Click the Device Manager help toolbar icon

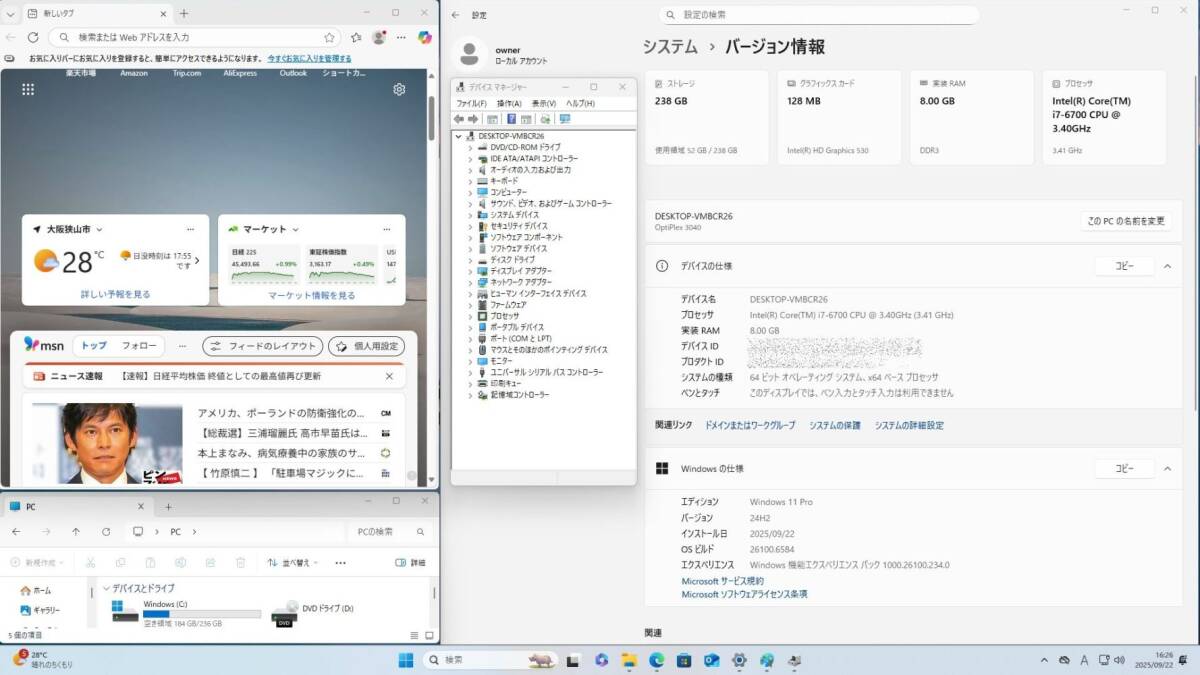[x=511, y=119]
